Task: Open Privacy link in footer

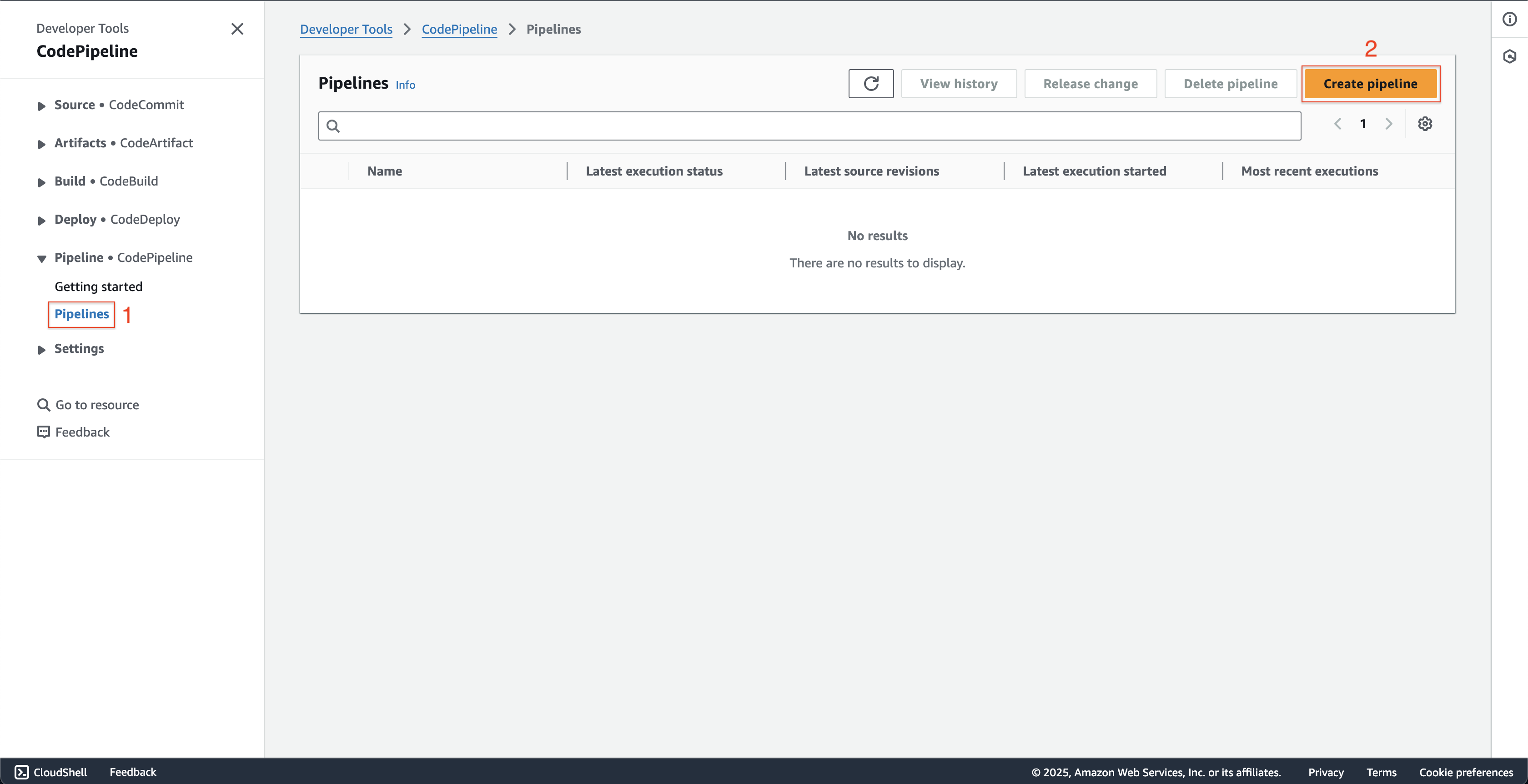Action: tap(1326, 772)
